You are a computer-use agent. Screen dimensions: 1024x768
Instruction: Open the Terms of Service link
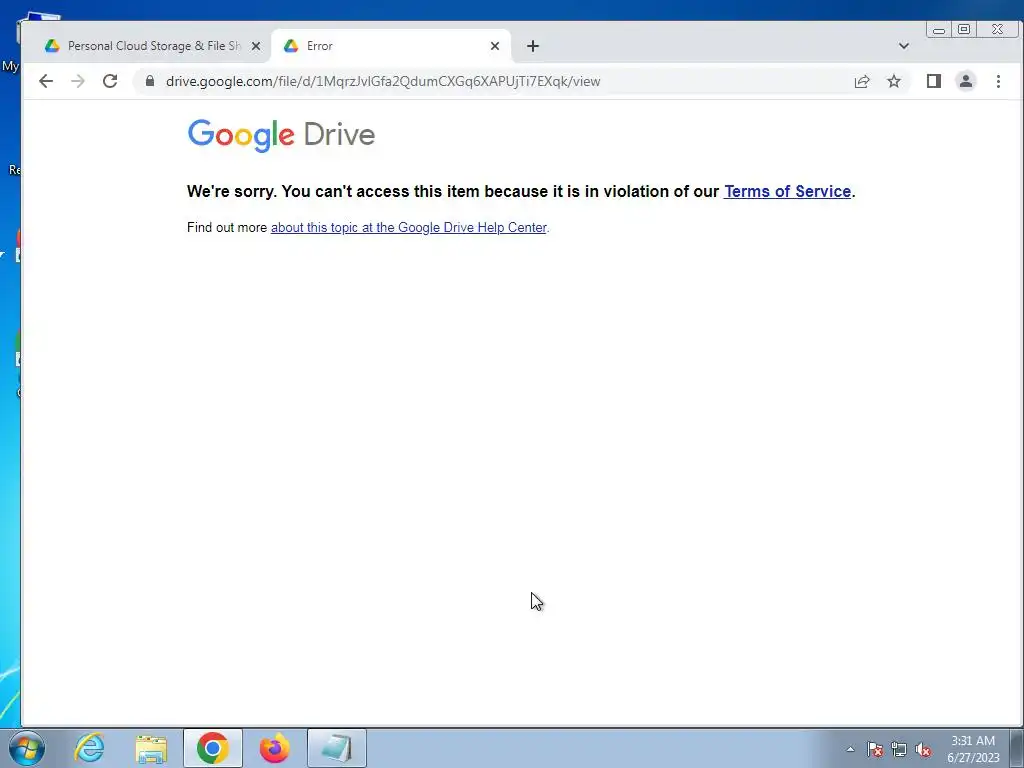(x=788, y=191)
